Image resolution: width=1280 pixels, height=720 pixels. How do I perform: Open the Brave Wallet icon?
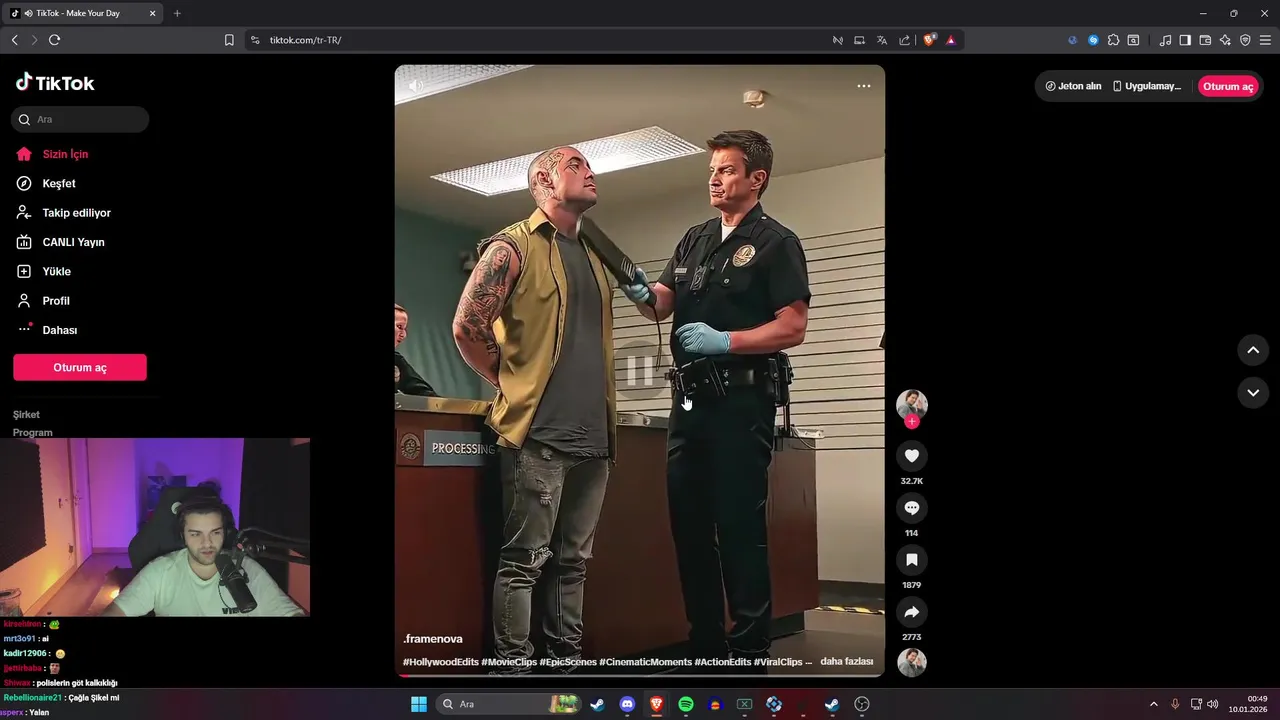tap(1205, 40)
